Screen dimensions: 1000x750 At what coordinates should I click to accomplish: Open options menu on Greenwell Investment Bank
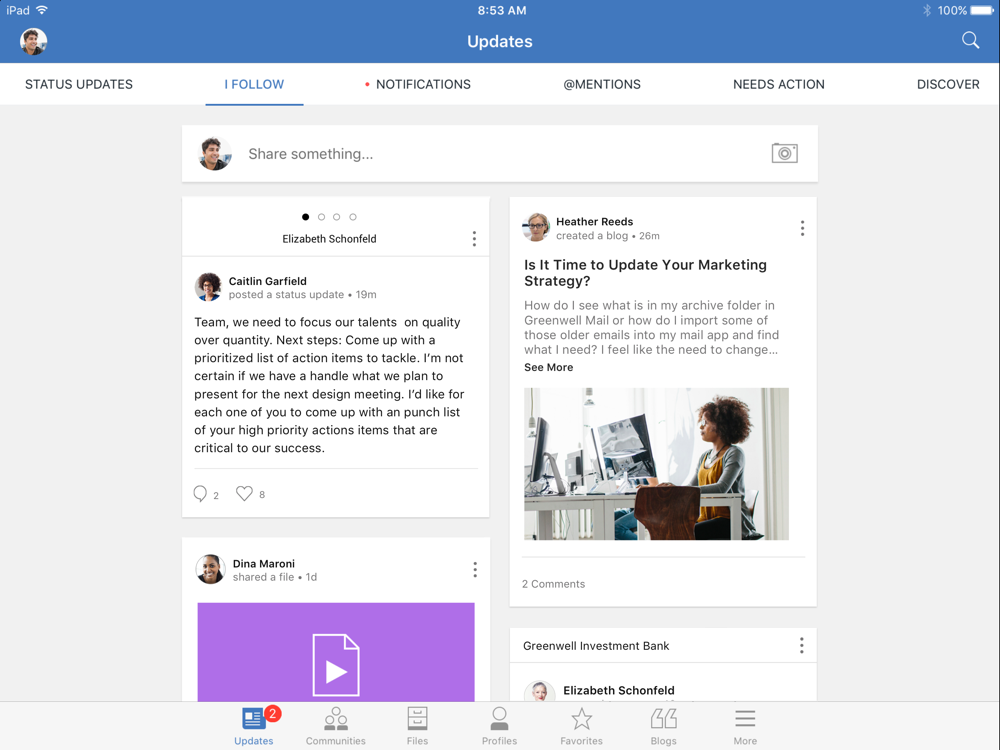[802, 645]
